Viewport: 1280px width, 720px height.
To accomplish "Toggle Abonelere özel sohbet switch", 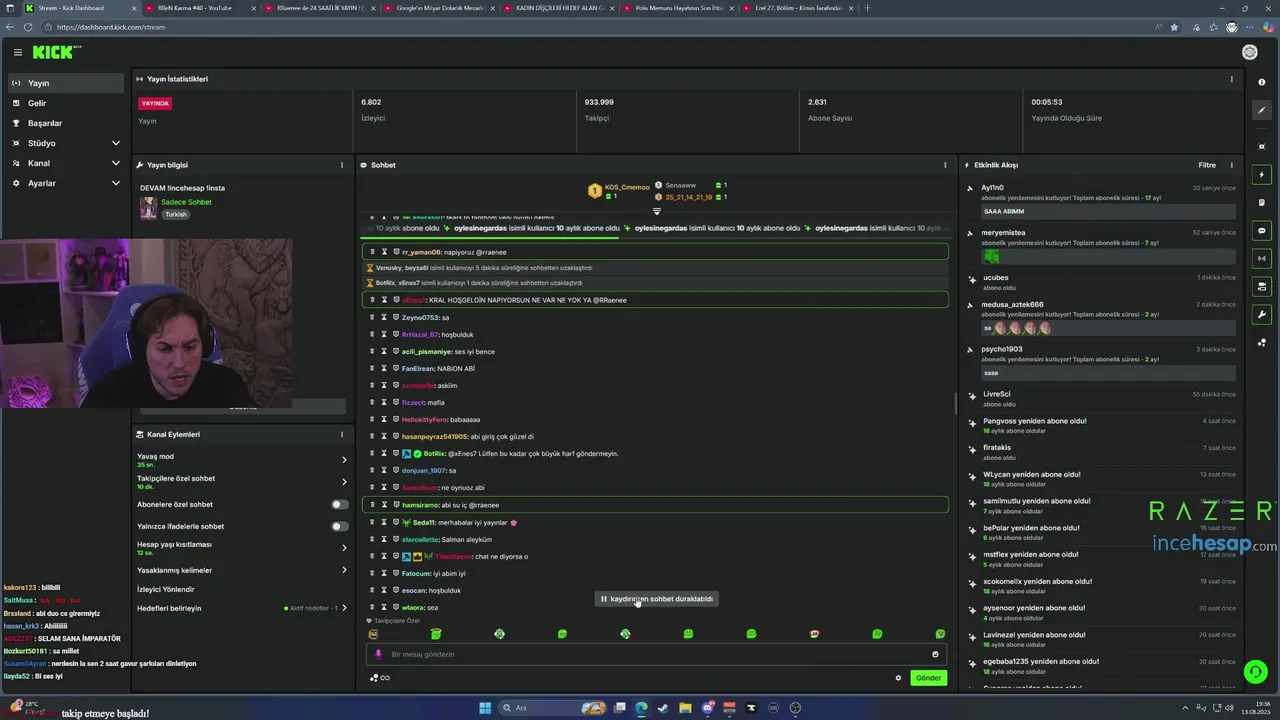I will (x=340, y=504).
